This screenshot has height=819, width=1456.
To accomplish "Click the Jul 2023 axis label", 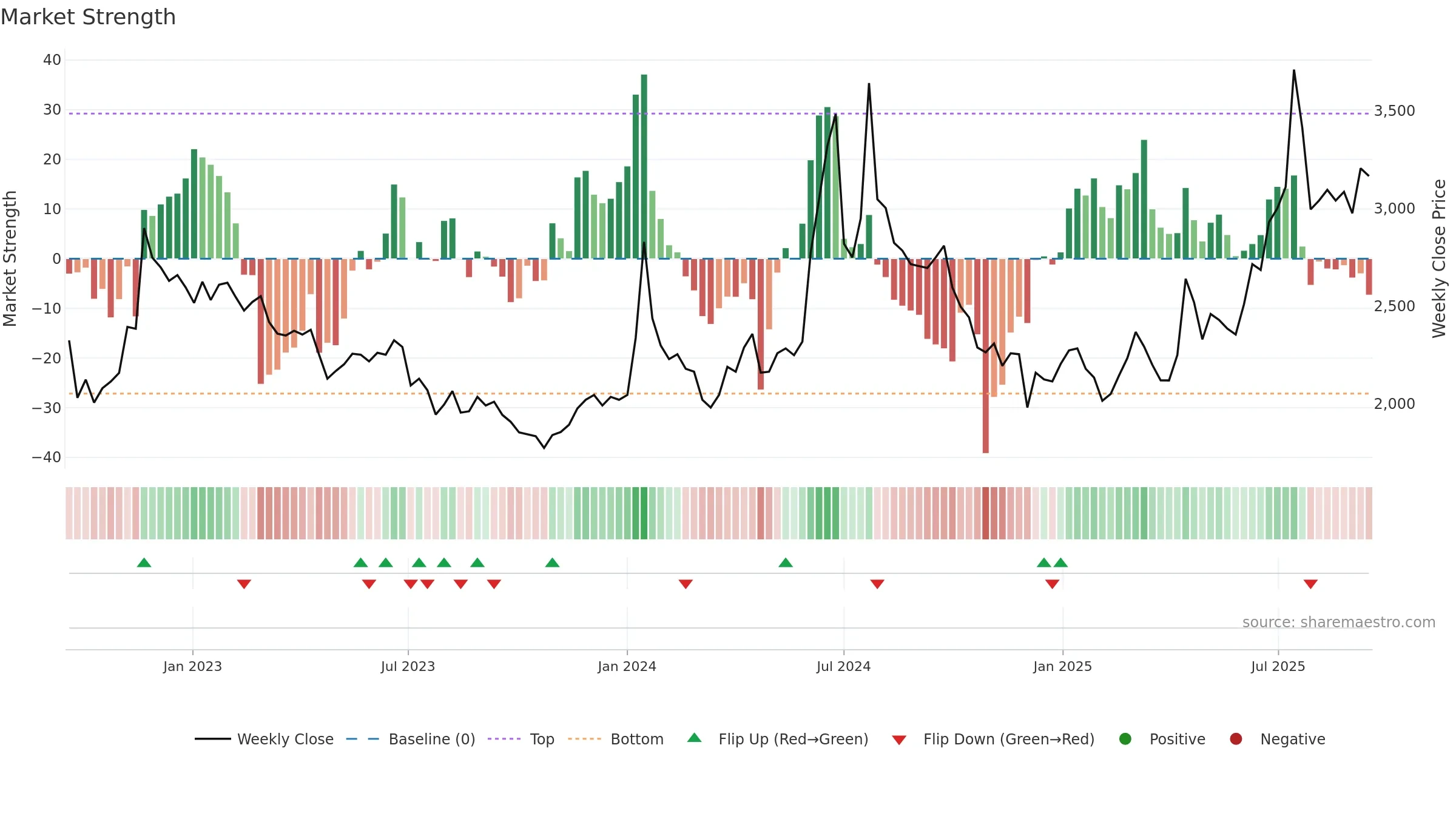I will (x=408, y=666).
